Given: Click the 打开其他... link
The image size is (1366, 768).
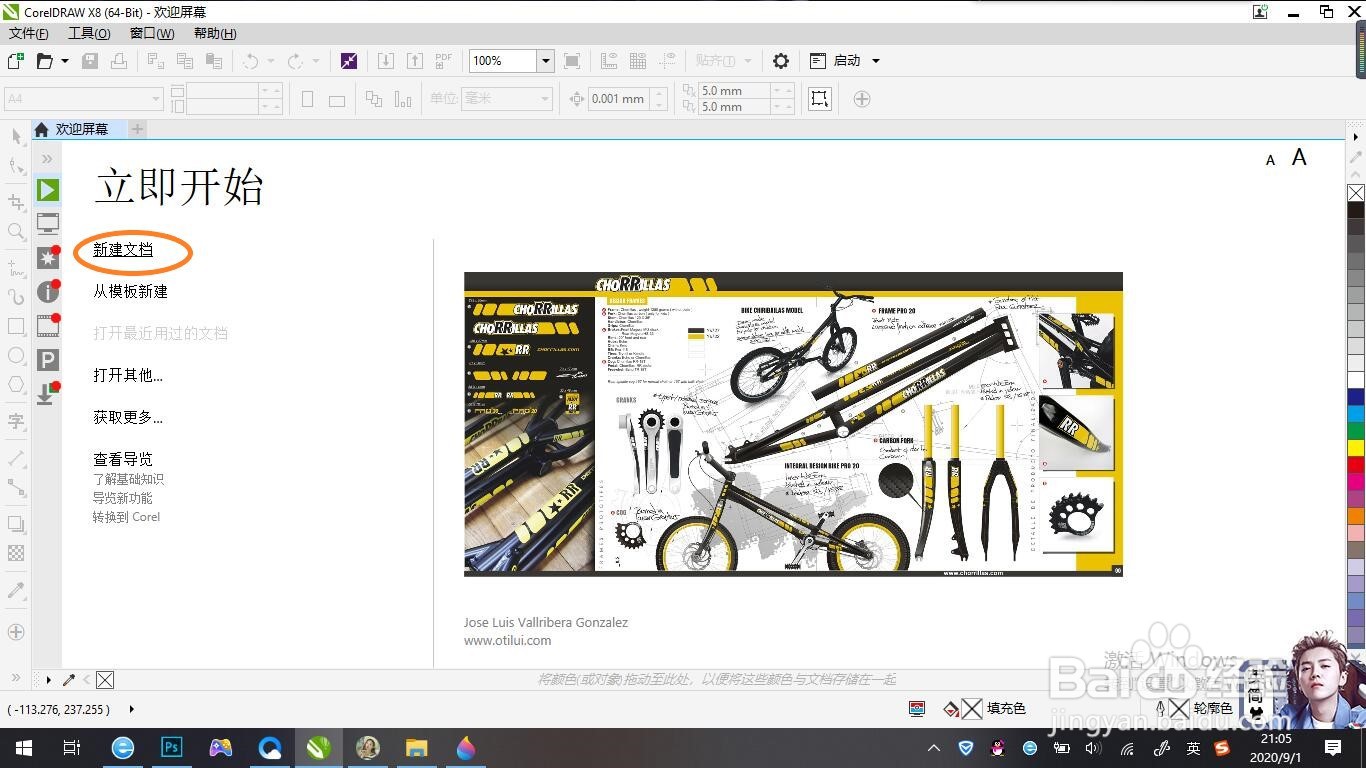Looking at the screenshot, I should point(128,375).
